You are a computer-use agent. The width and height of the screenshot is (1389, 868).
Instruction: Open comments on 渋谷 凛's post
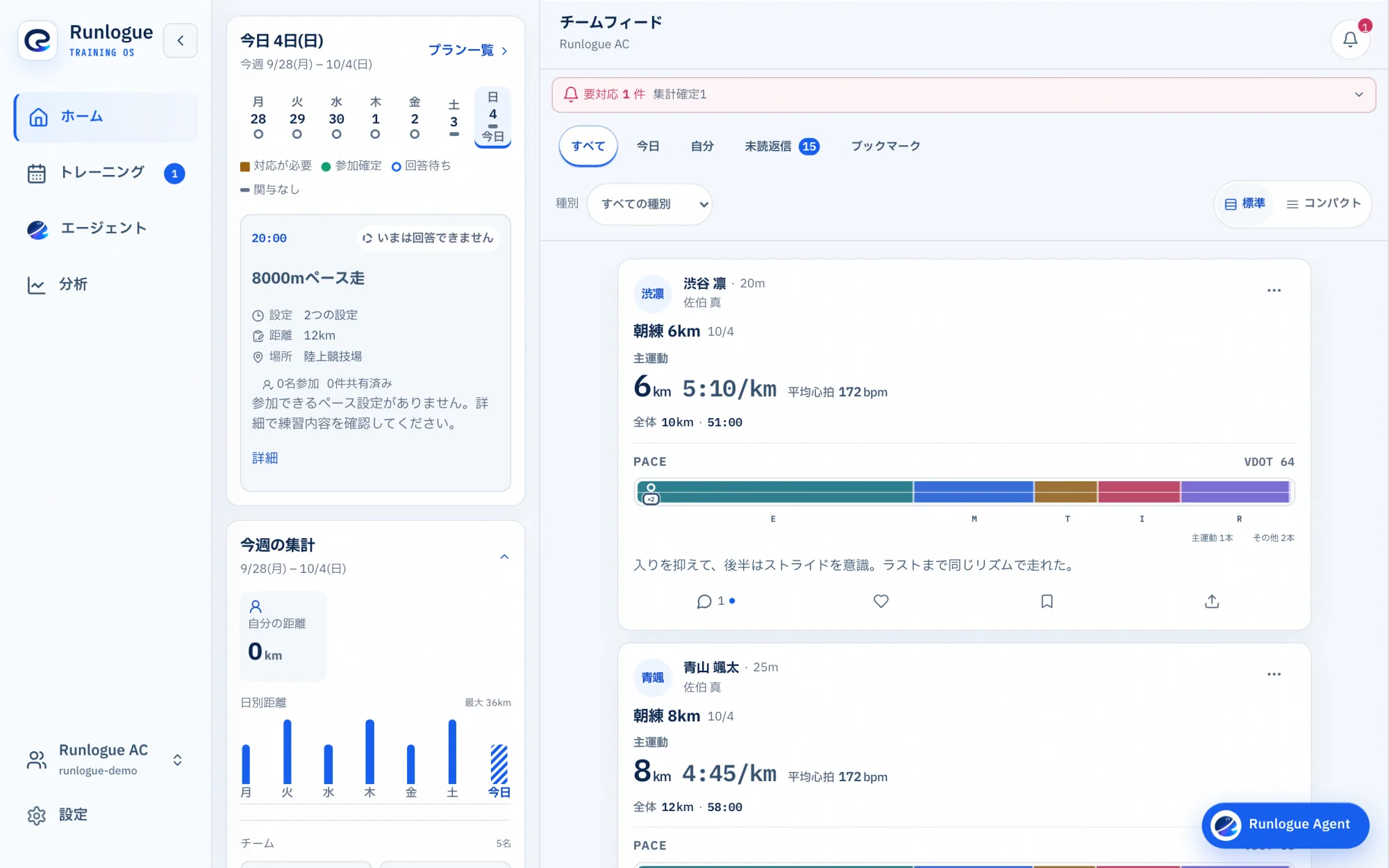[715, 601]
